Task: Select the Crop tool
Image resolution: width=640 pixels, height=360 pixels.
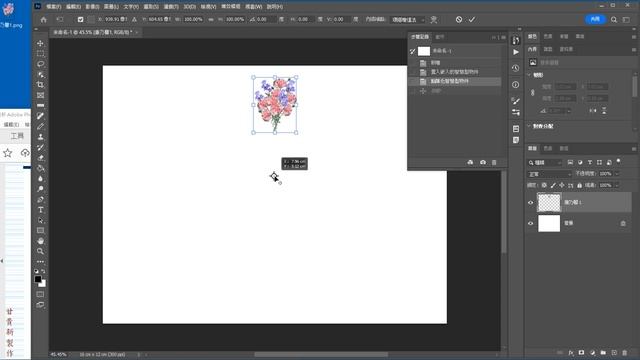Action: tap(40, 85)
